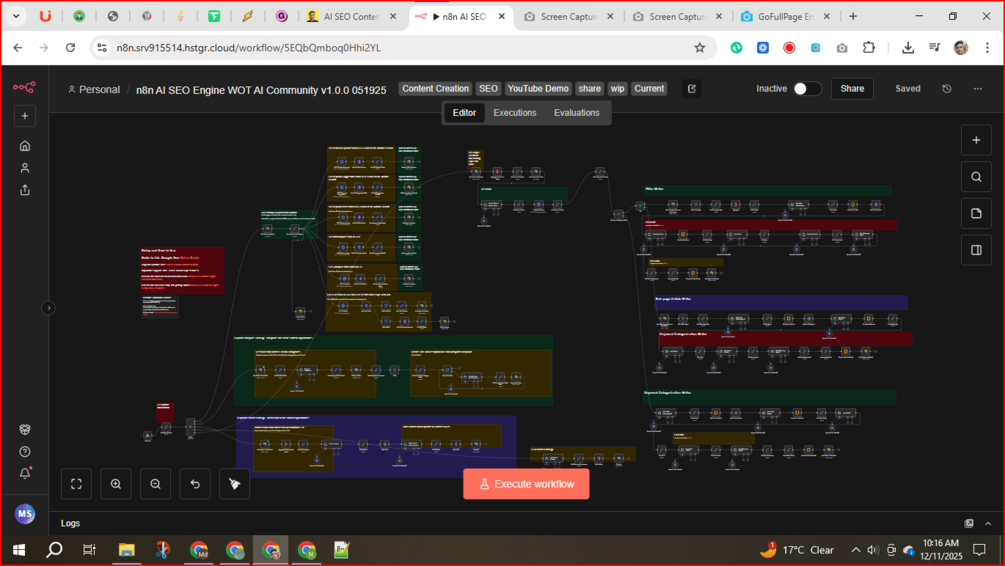Expand the Logs panel chevron
Screen dimensions: 1005x566
tap(988, 524)
